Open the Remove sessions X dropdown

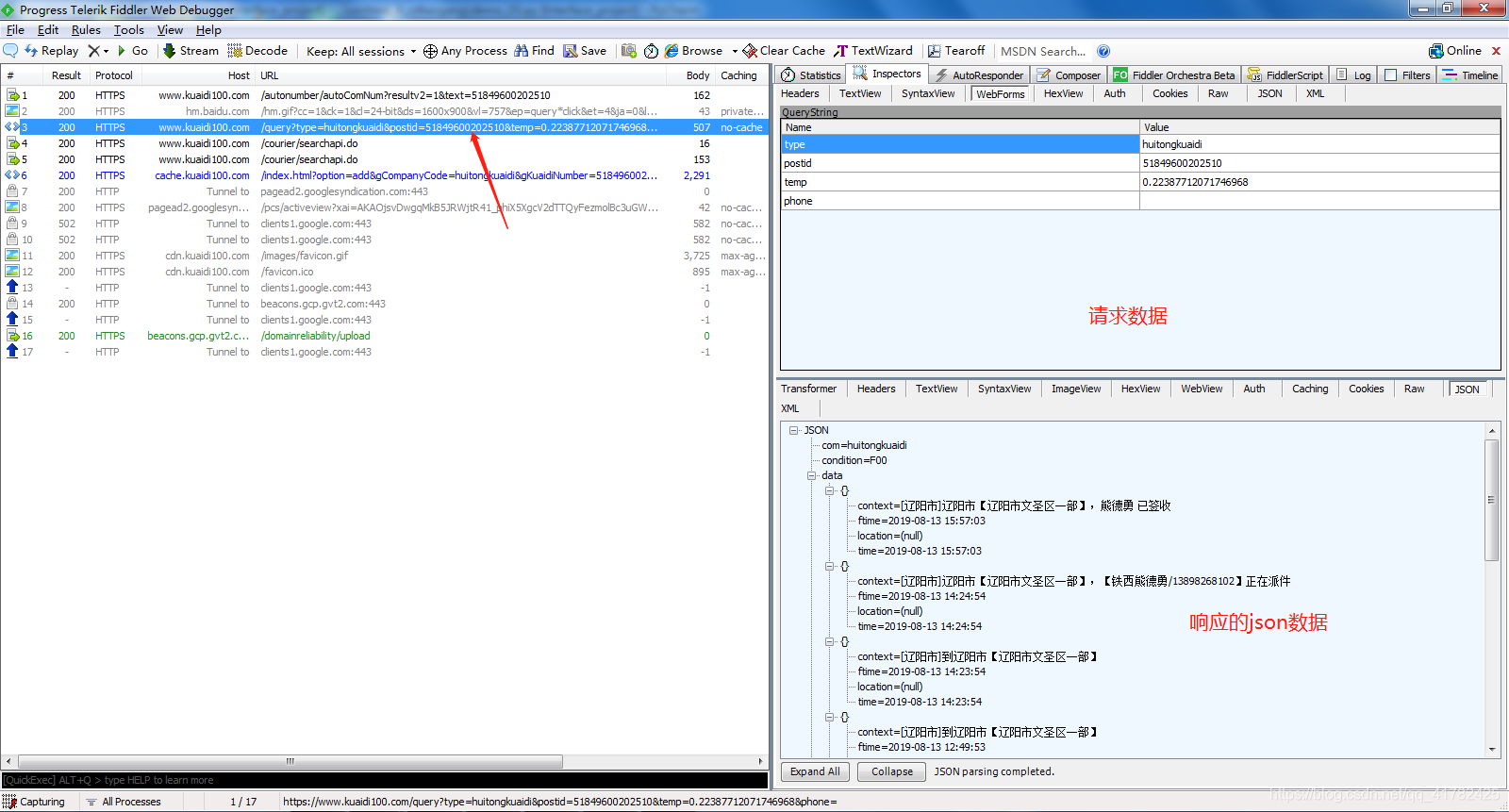coord(98,51)
